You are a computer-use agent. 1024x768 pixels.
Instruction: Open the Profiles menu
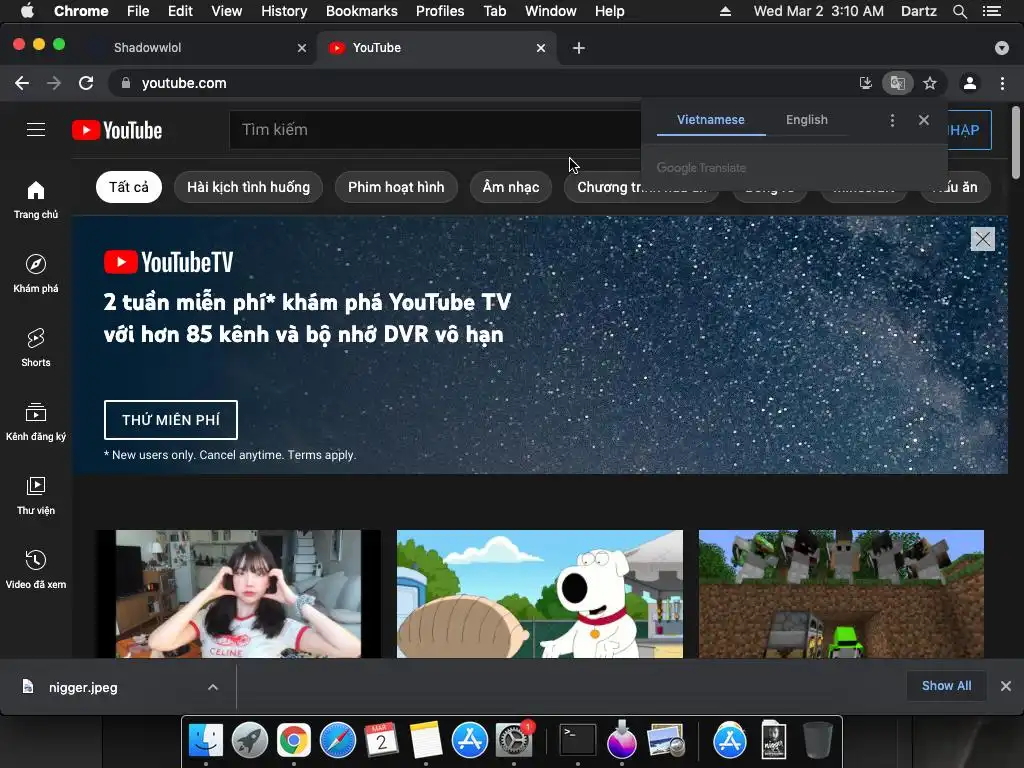pos(440,11)
